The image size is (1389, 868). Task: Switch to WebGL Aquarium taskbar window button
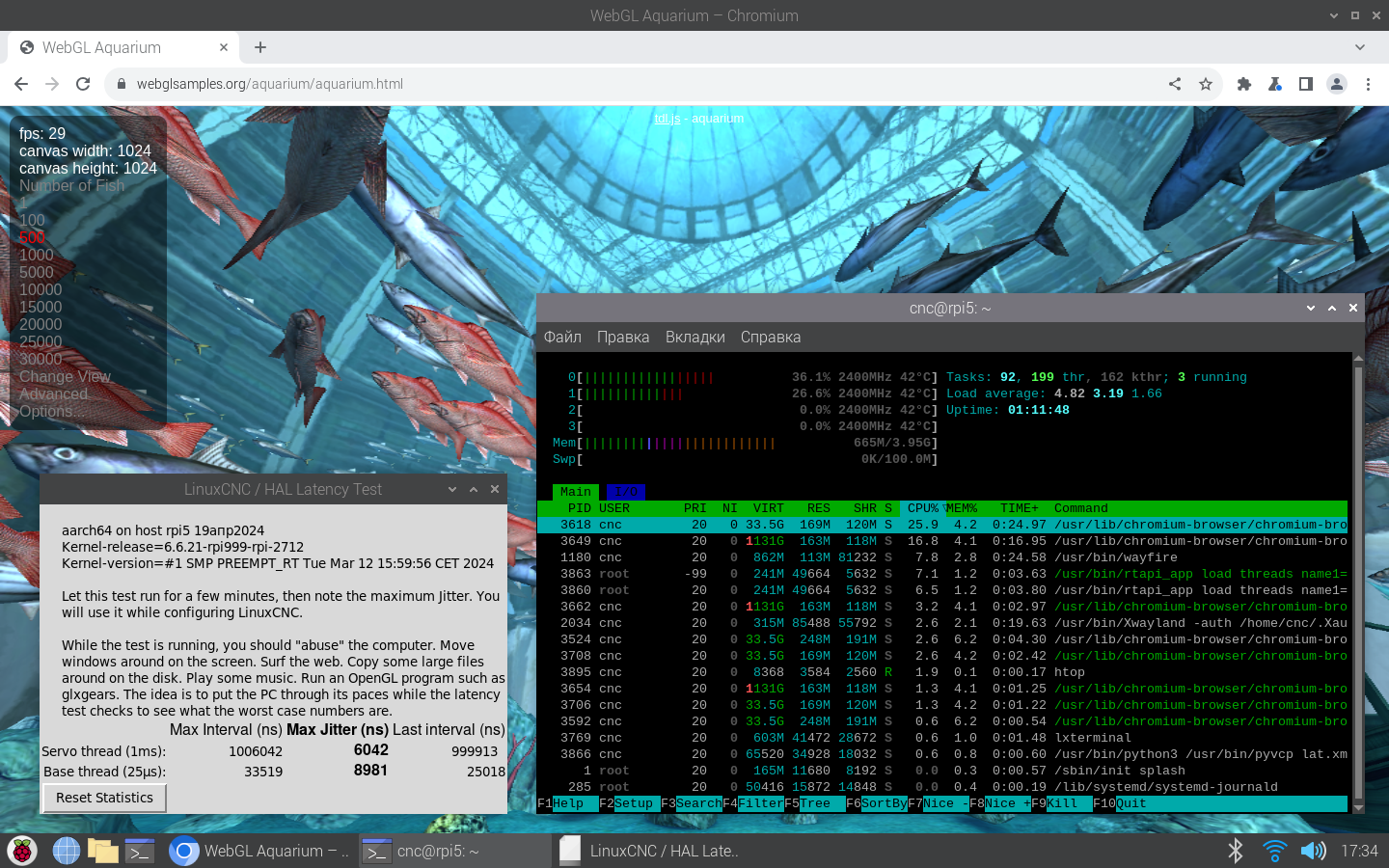coord(259,851)
